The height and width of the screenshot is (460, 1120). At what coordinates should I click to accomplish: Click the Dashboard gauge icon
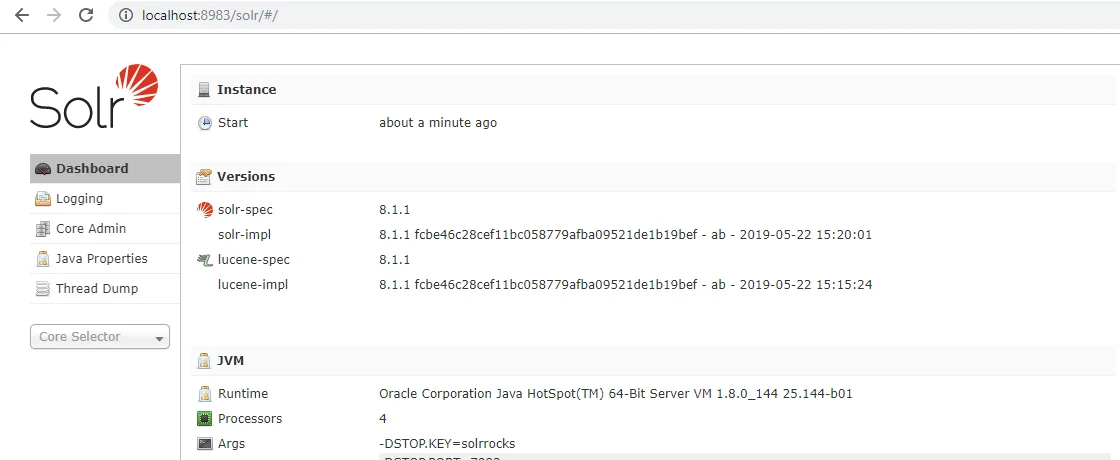(x=43, y=169)
